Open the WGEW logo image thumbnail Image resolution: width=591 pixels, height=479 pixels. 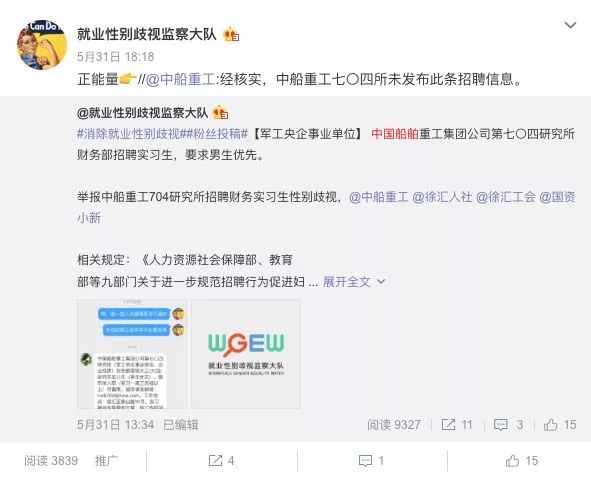(246, 354)
